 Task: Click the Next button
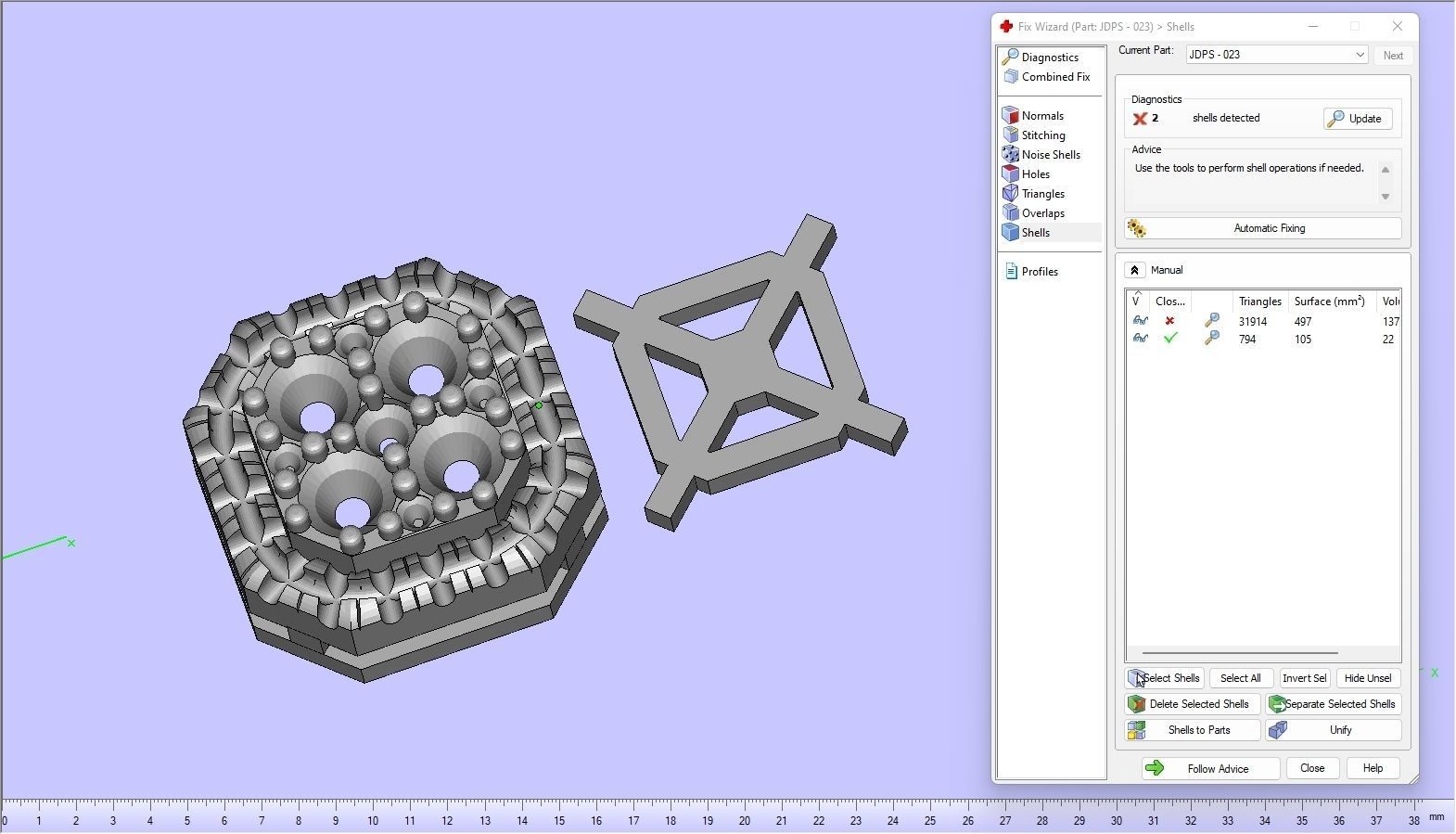click(1393, 56)
